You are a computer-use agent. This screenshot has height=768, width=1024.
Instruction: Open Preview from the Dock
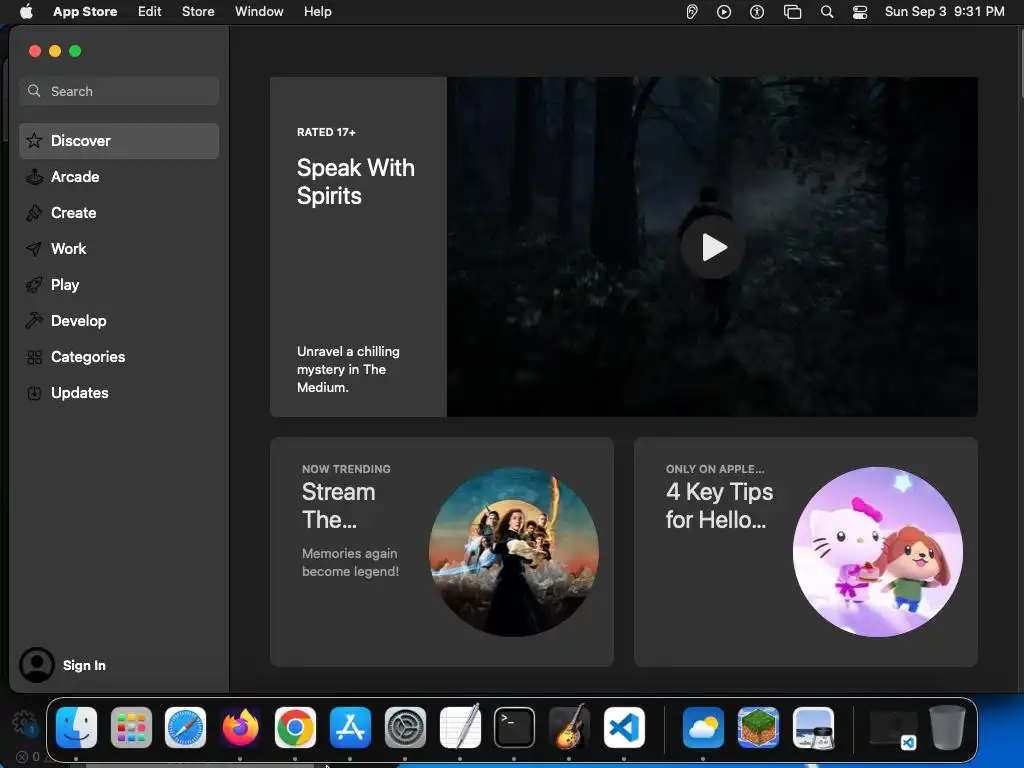(x=813, y=727)
